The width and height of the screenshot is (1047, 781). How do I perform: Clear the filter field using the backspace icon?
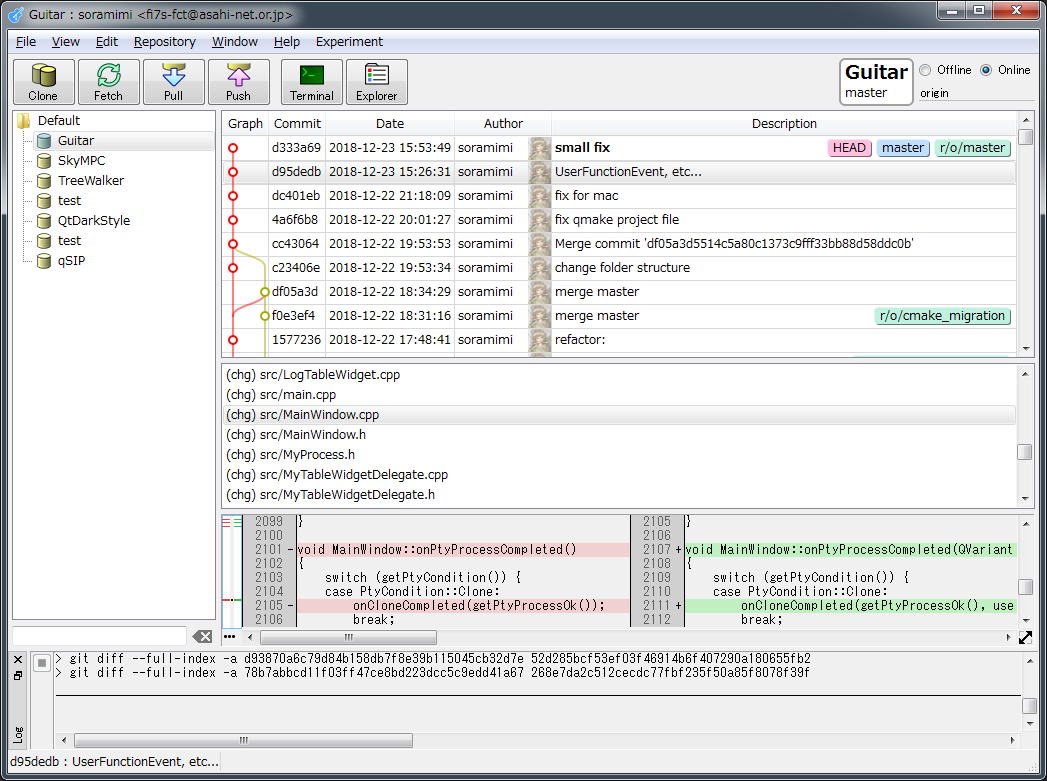pos(202,636)
